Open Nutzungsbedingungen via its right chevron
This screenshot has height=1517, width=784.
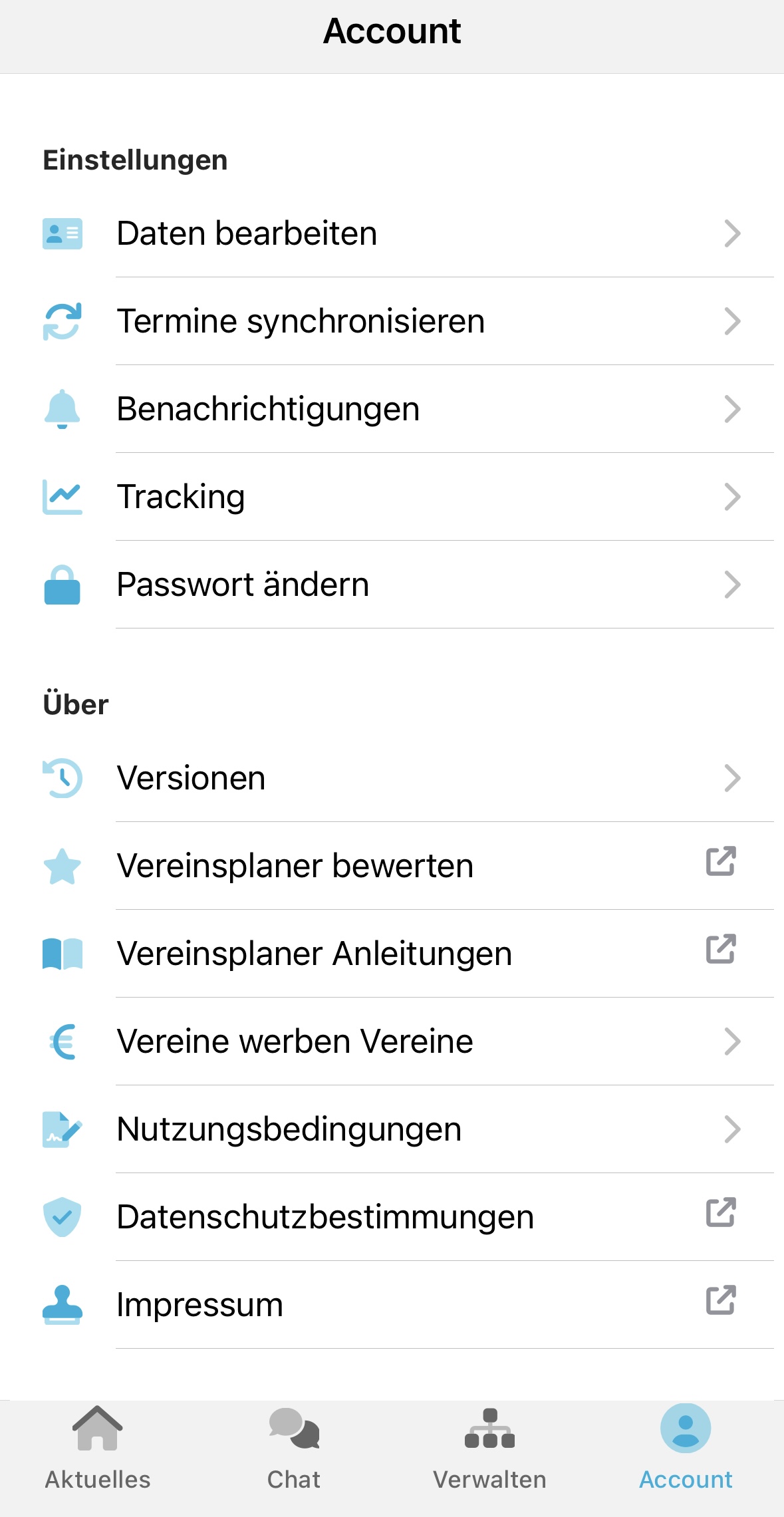click(x=732, y=1129)
